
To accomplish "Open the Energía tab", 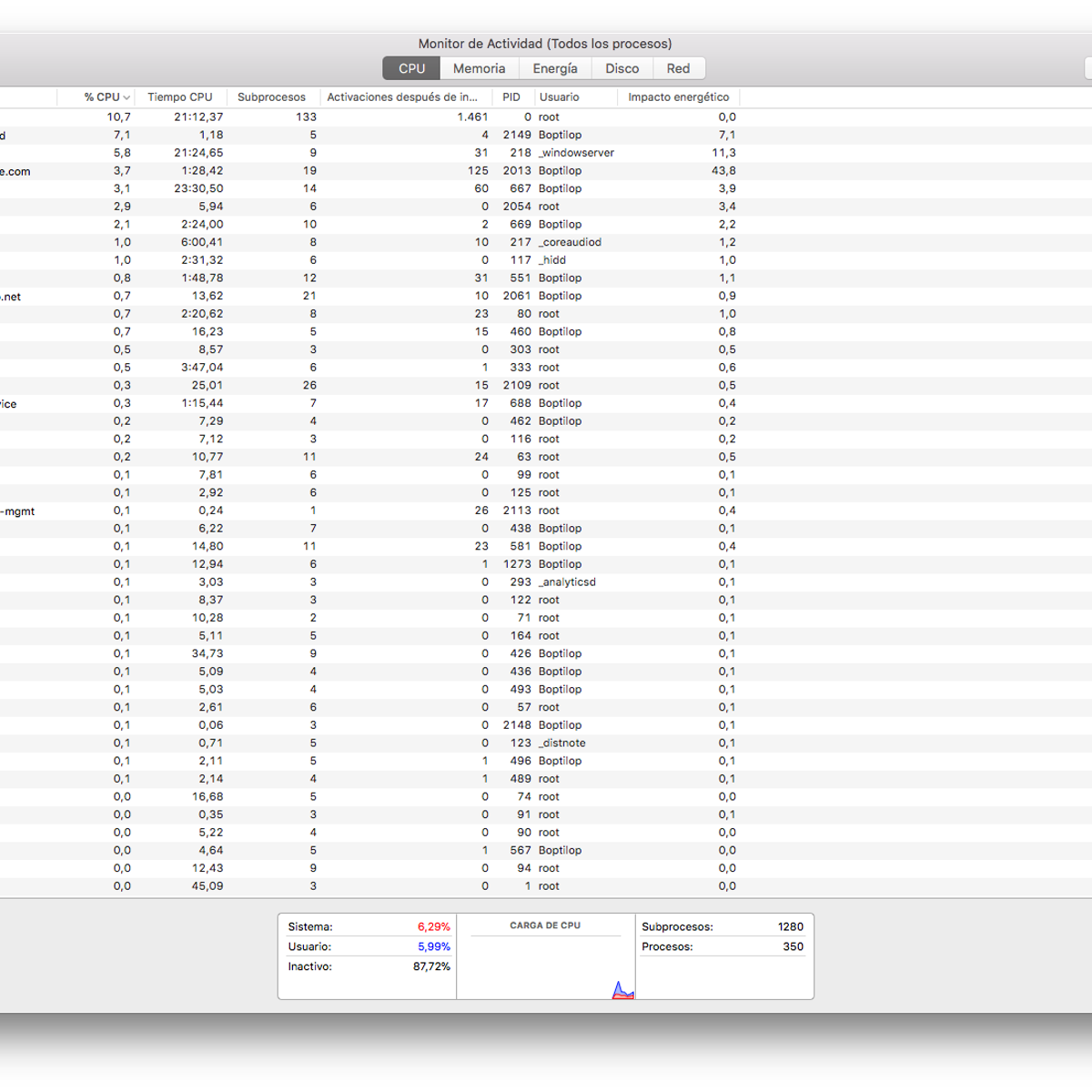I will coord(555,68).
